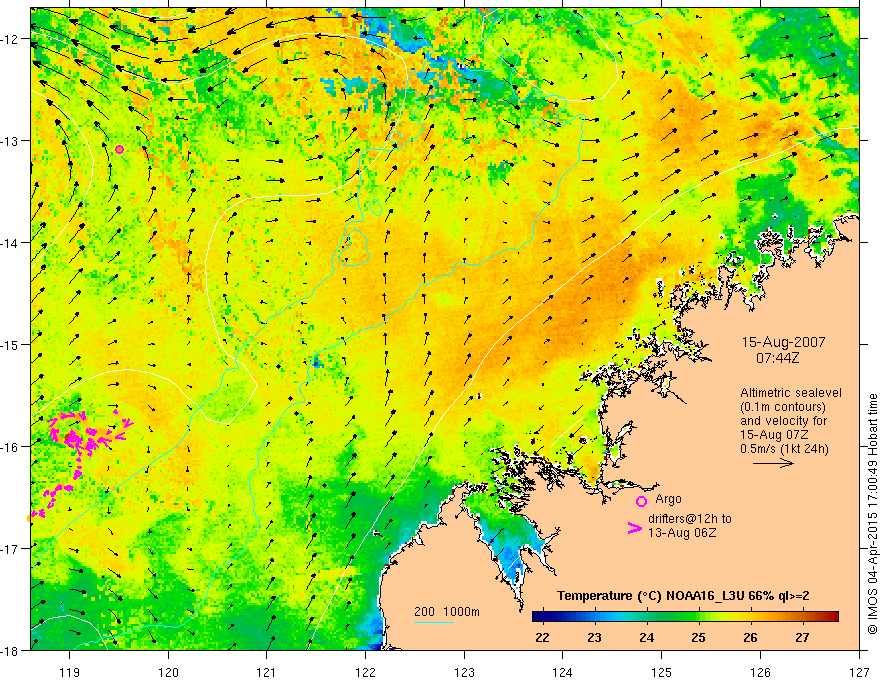880x680 pixels.
Task: Click the 122 longitude axis label
Action: 365,673
